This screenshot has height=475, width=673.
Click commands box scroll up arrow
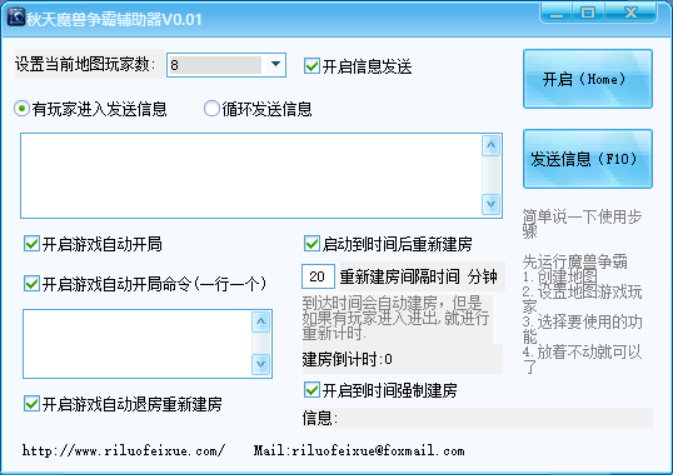pyautogui.click(x=261, y=322)
